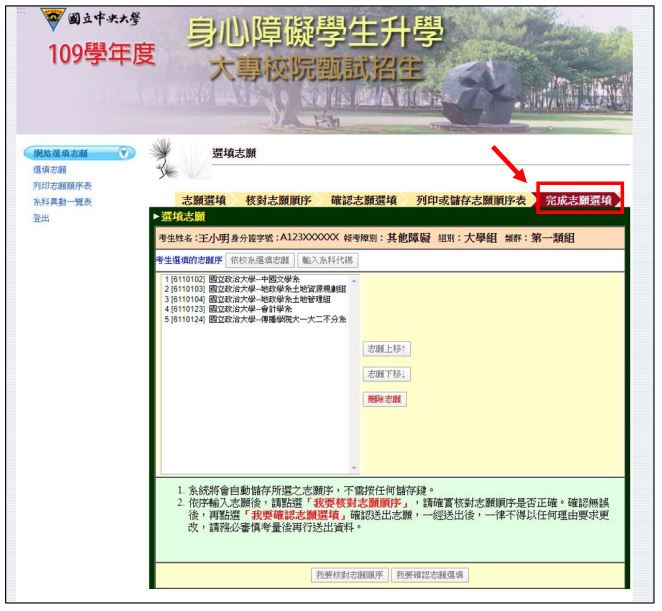Select list row 1 國立政治大學--中國文學系
The image size is (662, 611).
(x=256, y=280)
